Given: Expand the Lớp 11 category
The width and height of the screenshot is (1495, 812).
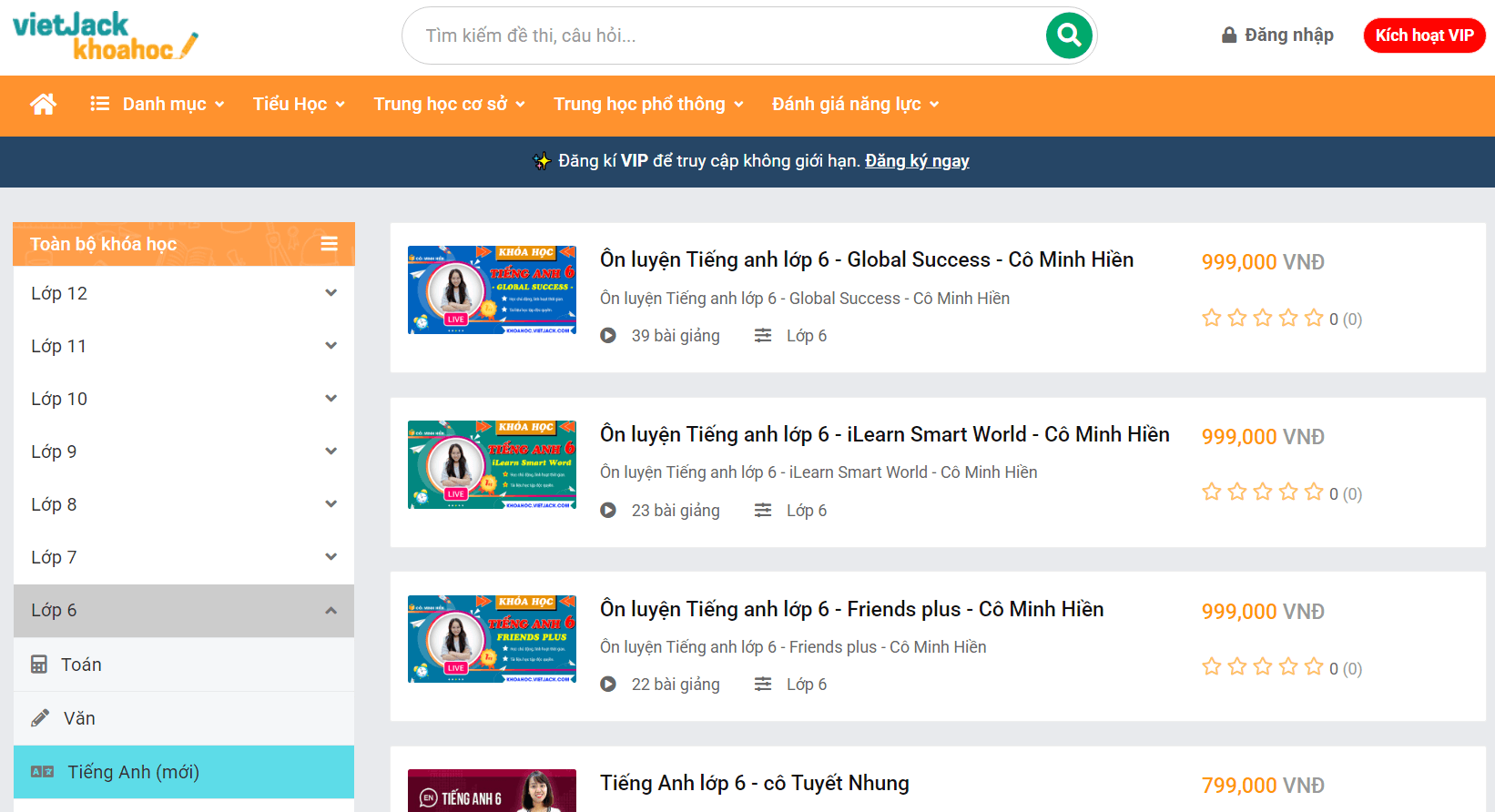Looking at the screenshot, I should [184, 346].
